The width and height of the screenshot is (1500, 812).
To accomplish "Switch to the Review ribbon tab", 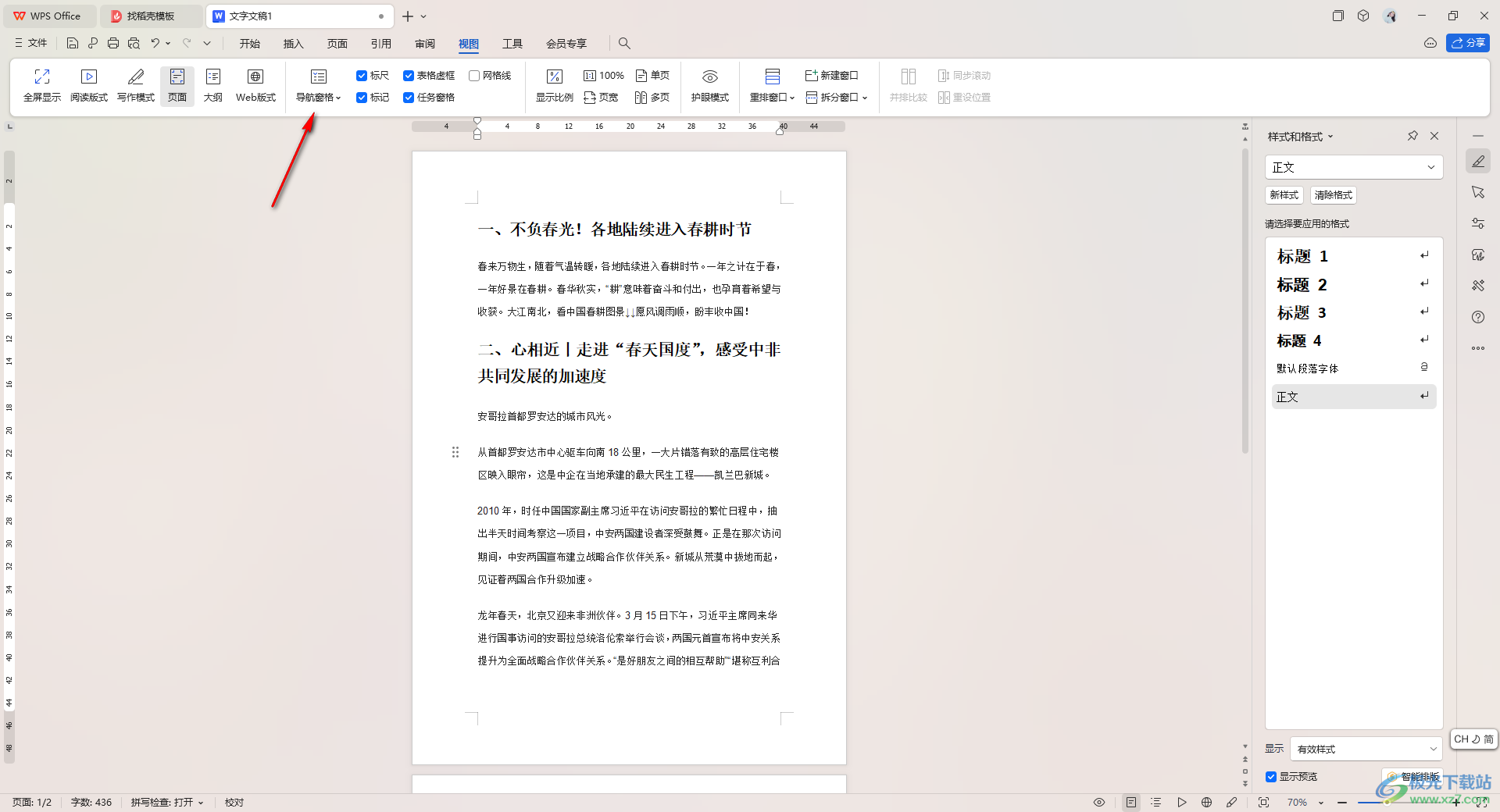I will click(425, 44).
